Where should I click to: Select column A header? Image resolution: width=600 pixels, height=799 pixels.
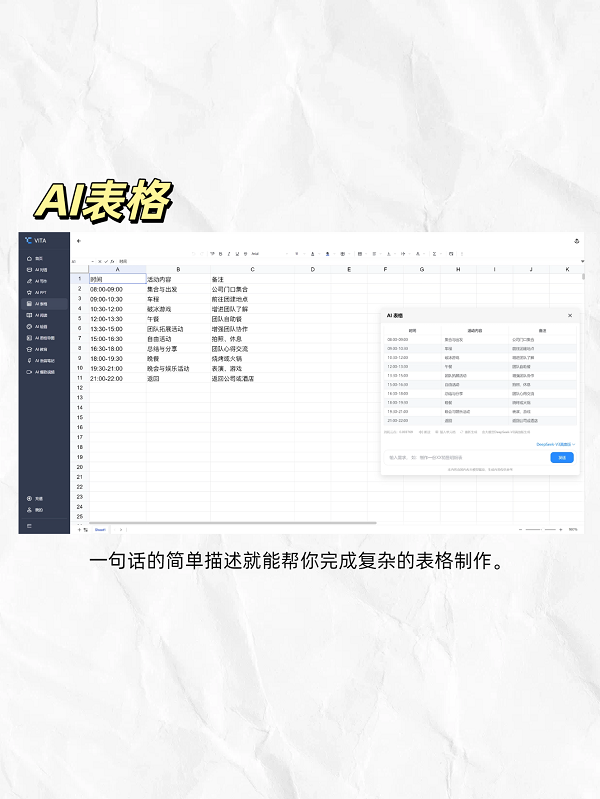[x=118, y=269]
